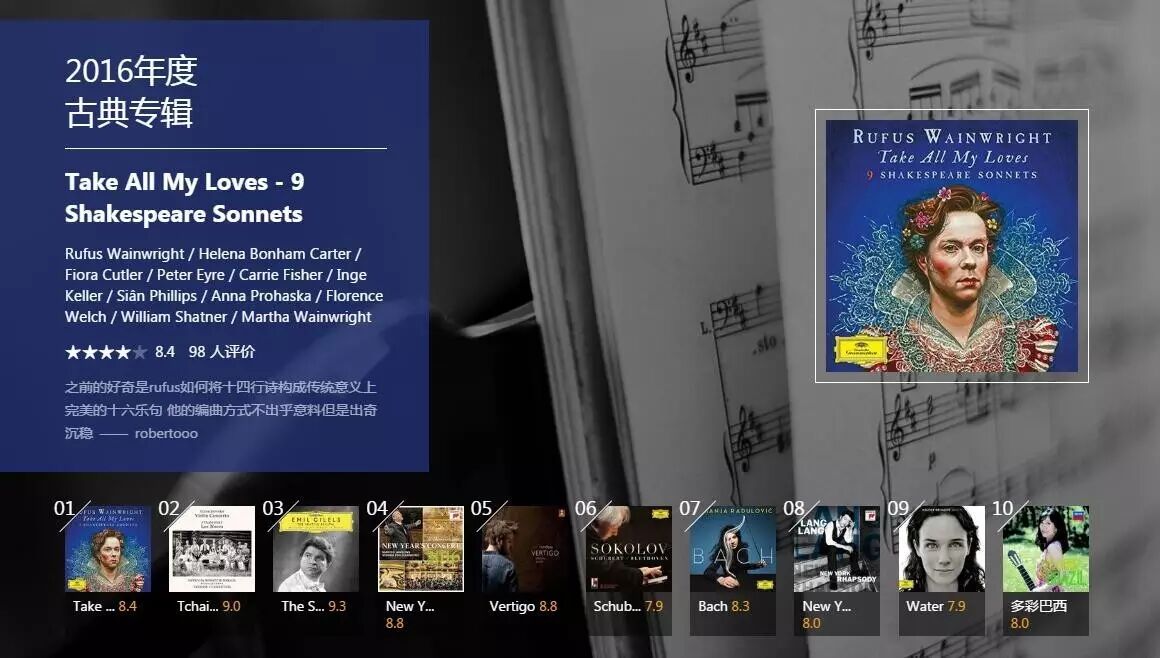The width and height of the screenshot is (1160, 658).
Task: Click the "Vertigo 8.8" caption
Action: coord(523,606)
